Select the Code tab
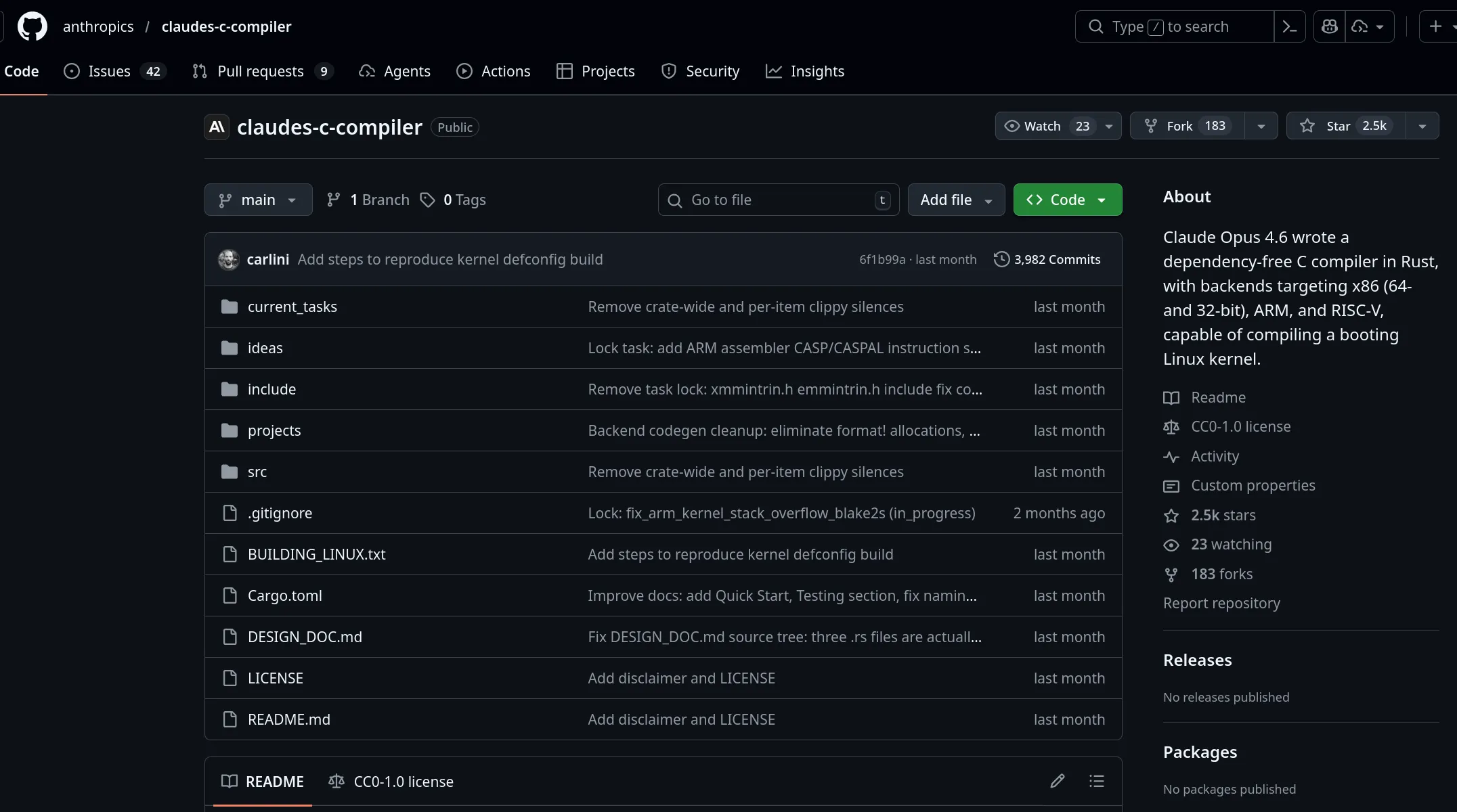Screen dimensions: 1457x812 point(22,71)
